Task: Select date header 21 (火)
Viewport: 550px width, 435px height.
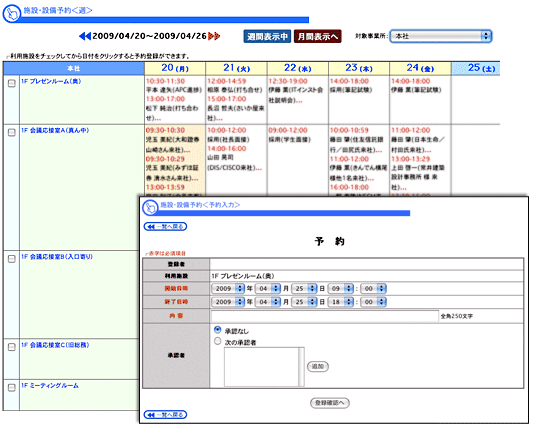Action: pos(236,68)
